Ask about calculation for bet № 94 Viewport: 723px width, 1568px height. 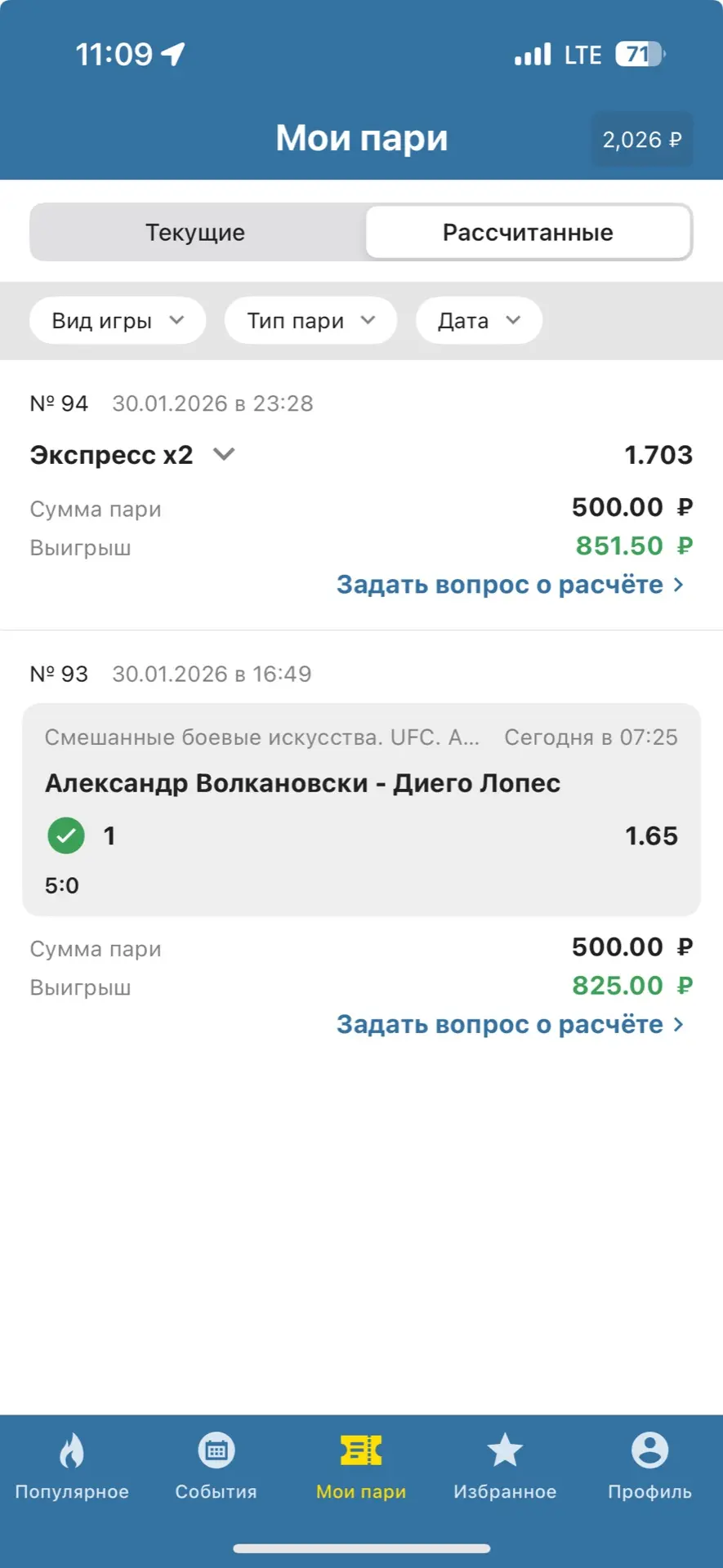coord(510,585)
